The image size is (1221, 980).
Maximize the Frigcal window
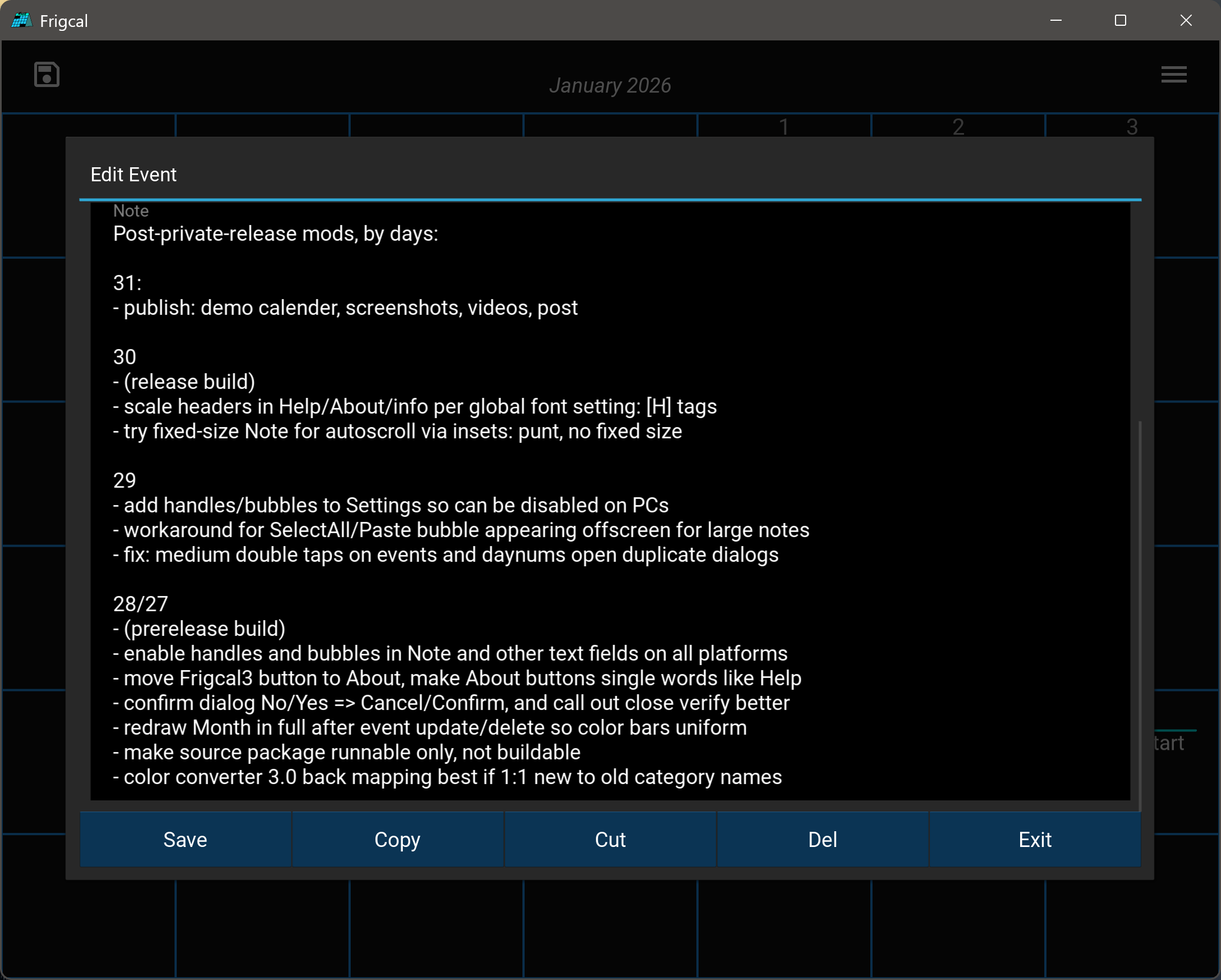pyautogui.click(x=1120, y=20)
